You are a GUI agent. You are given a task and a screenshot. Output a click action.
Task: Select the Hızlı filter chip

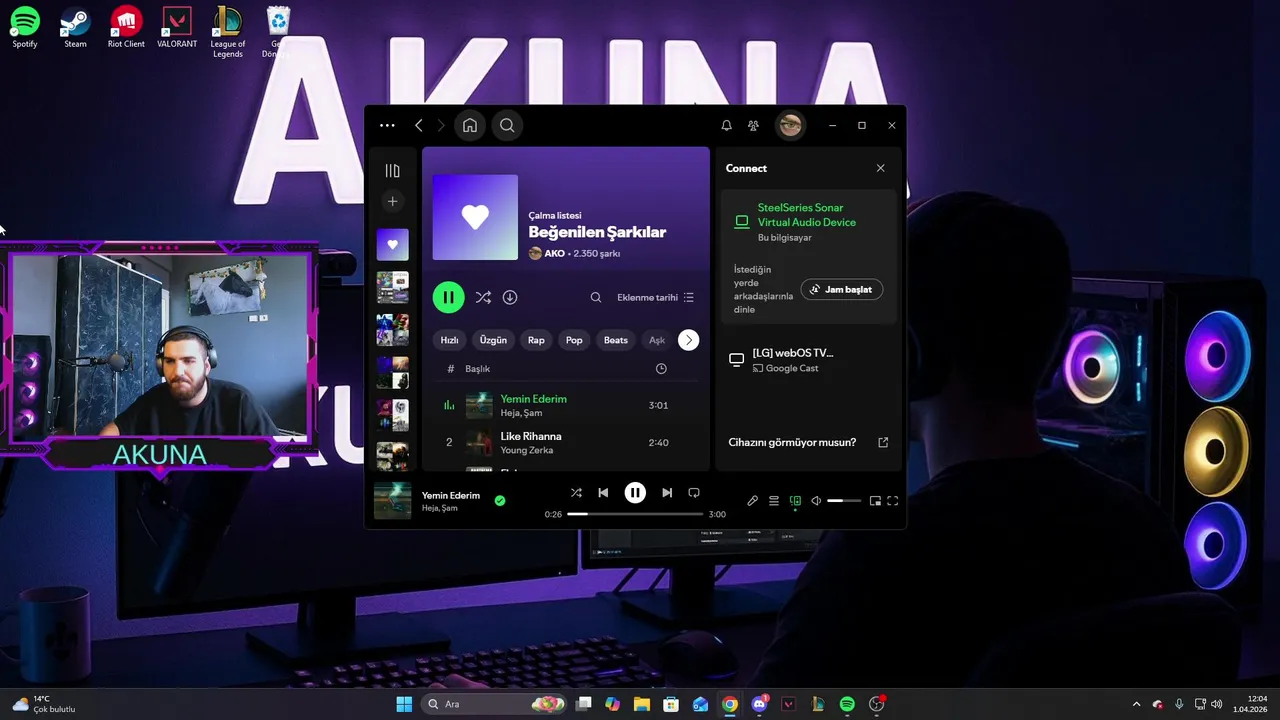(450, 340)
